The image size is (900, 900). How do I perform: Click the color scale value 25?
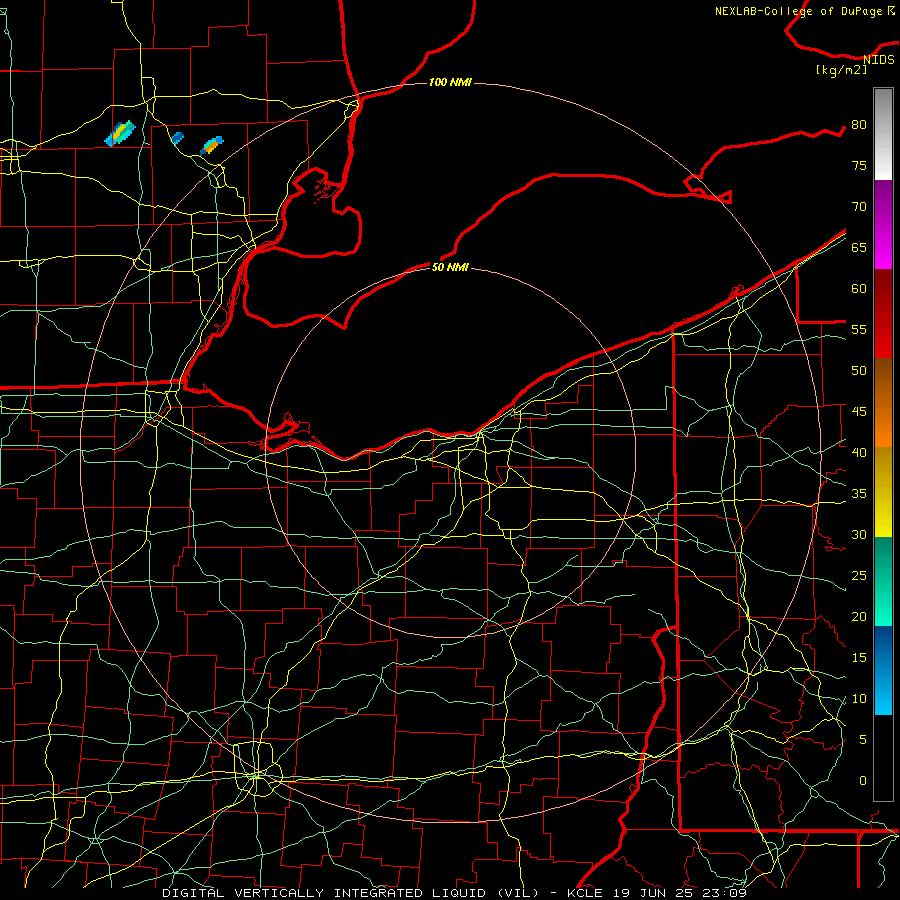pos(859,575)
